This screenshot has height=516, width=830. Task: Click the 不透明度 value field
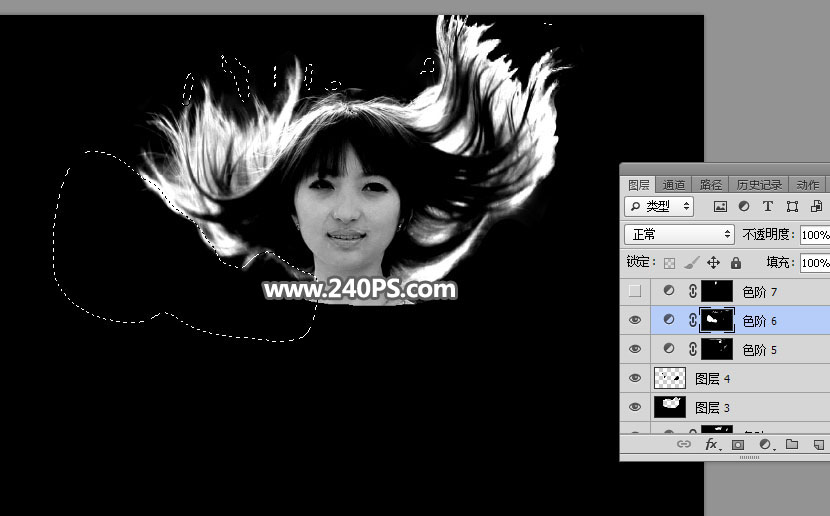tap(814, 235)
